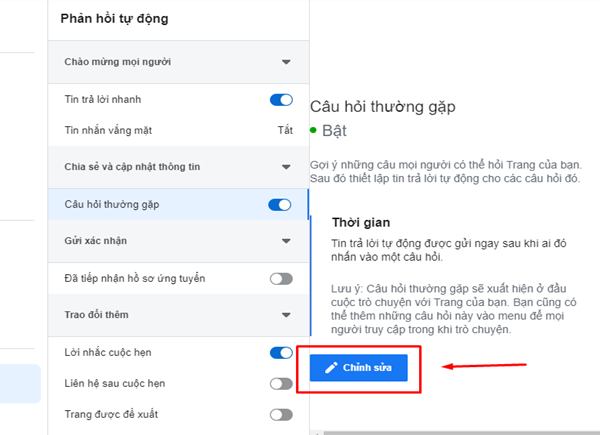Click the Liên hệ sau cuộc hẹn label
The height and width of the screenshot is (435, 600).
(x=115, y=383)
